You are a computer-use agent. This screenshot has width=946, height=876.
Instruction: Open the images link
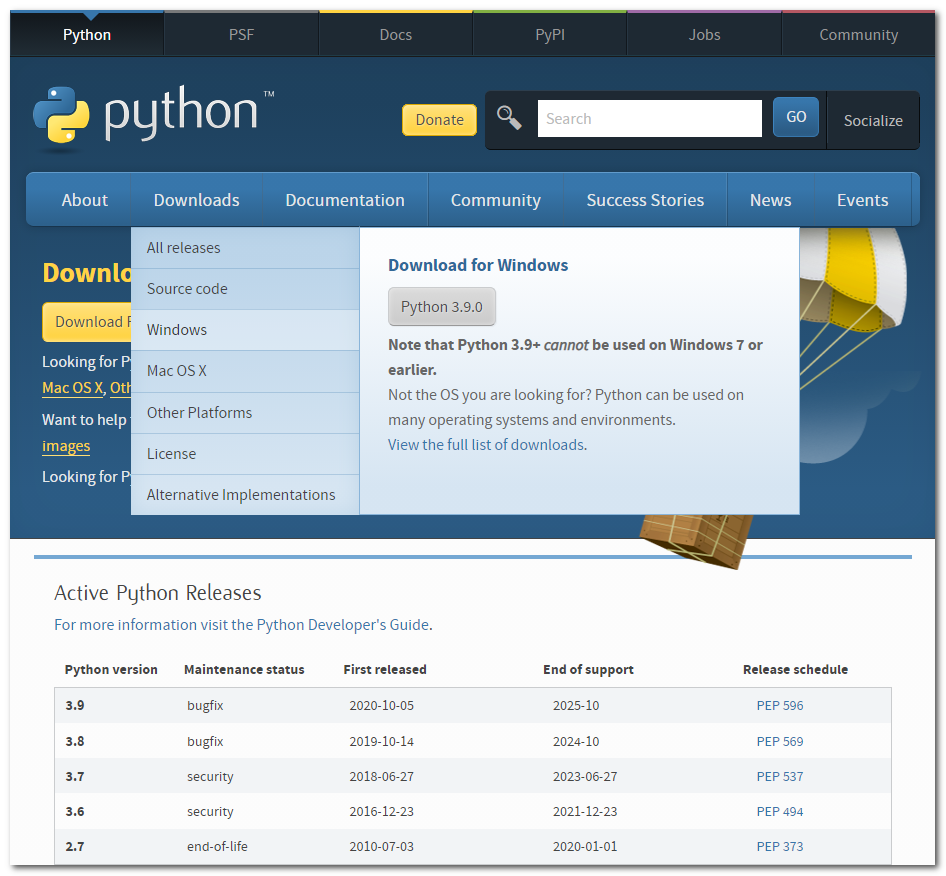[x=66, y=446]
